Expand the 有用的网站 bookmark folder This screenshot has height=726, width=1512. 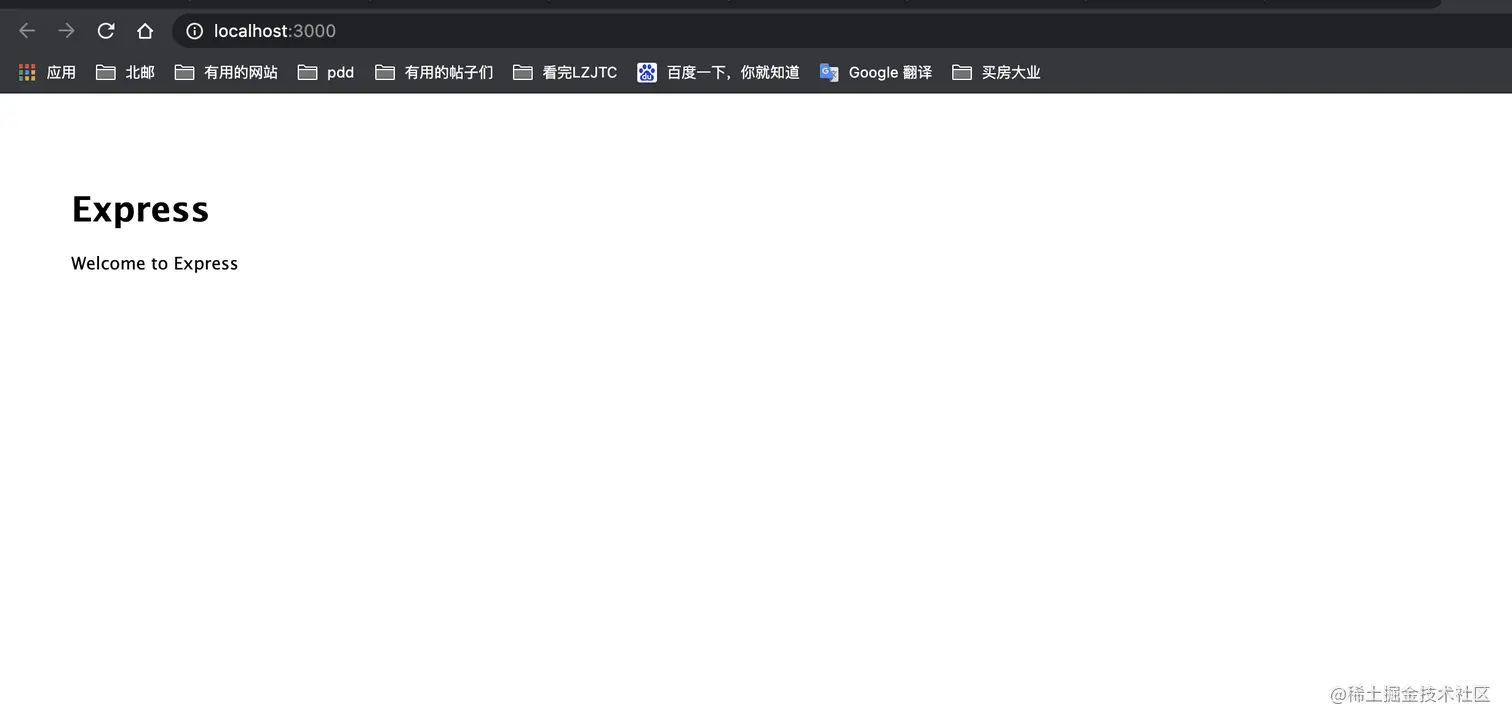pos(225,71)
